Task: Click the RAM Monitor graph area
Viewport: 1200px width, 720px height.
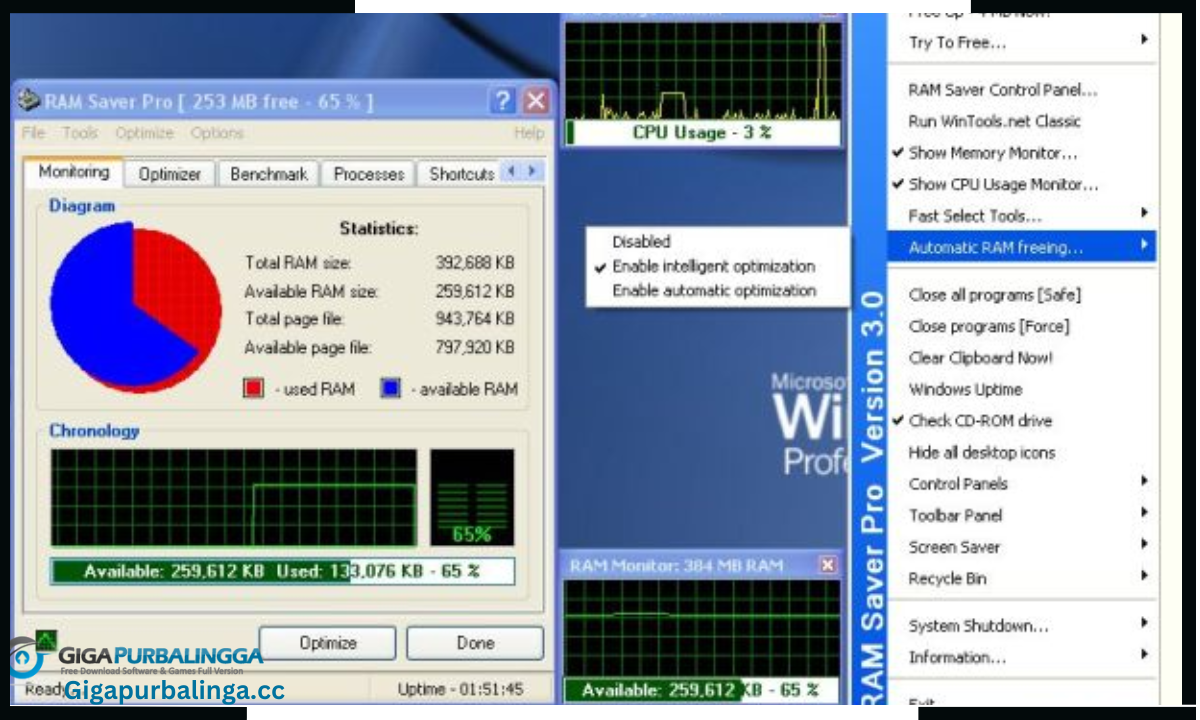Action: 701,628
